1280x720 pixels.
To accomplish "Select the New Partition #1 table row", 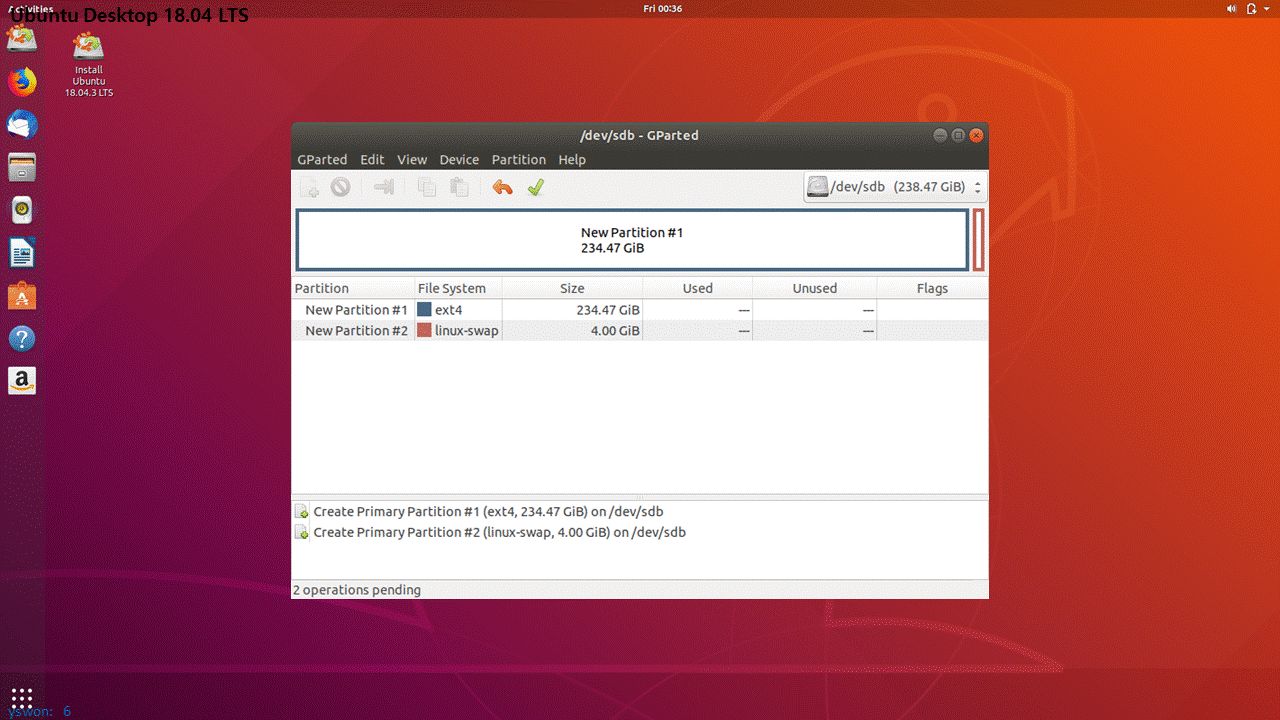I will 640,310.
